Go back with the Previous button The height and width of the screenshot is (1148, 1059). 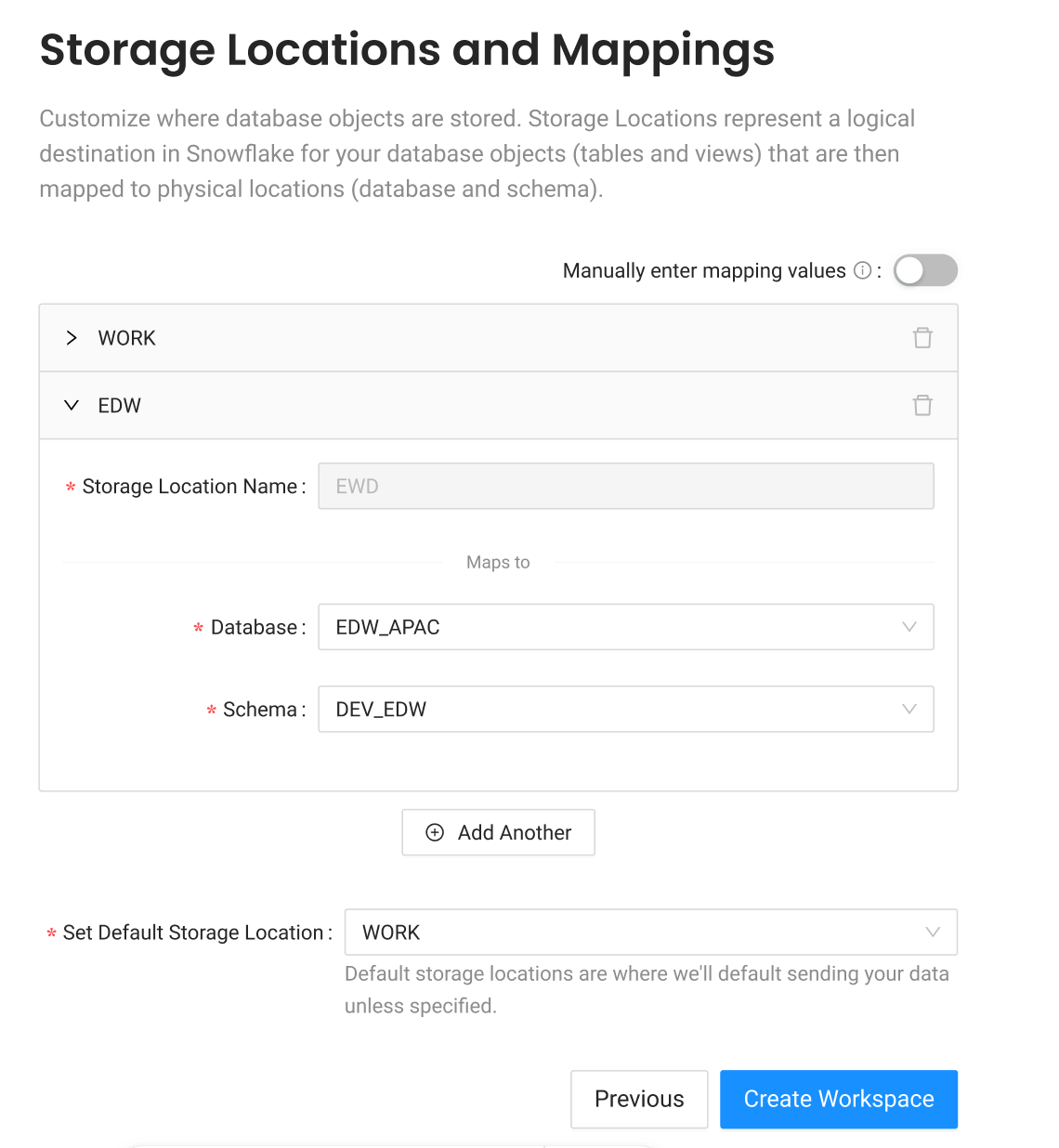tap(639, 1099)
